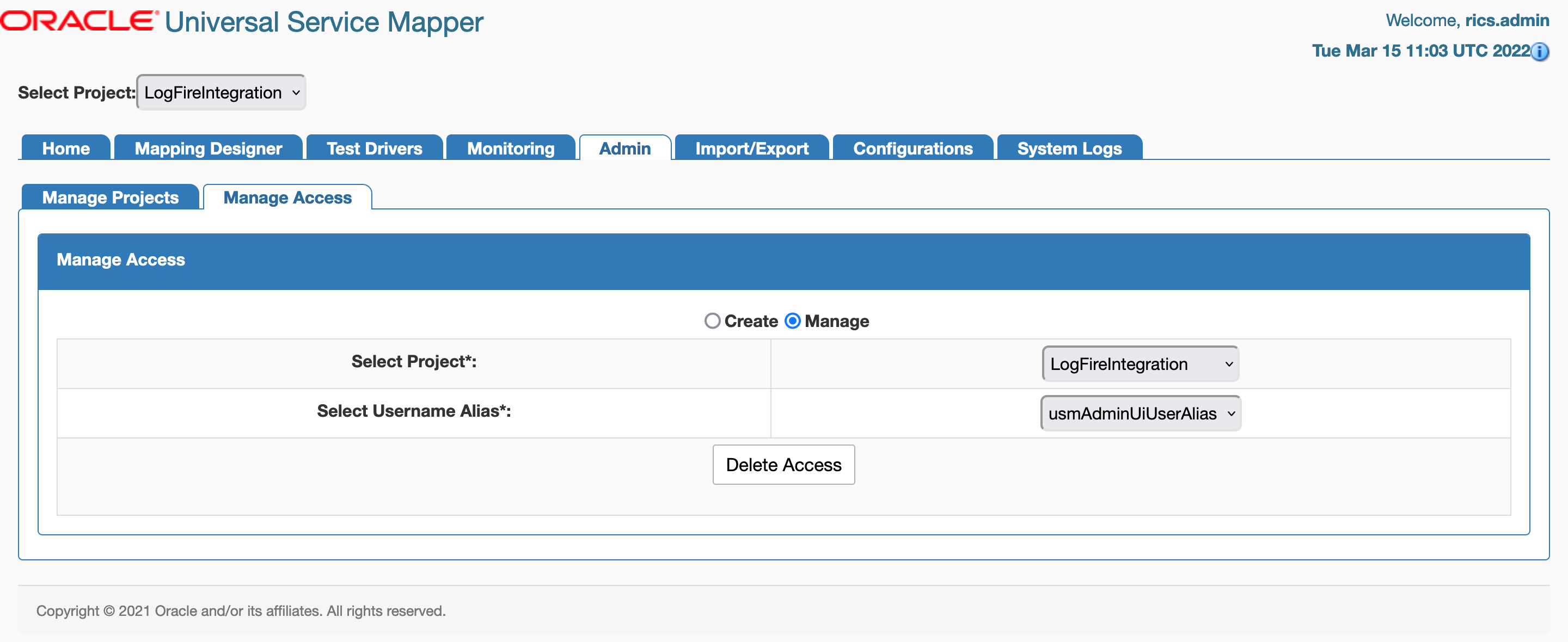
Task: Click the info icon beside the date
Action: 1540,52
